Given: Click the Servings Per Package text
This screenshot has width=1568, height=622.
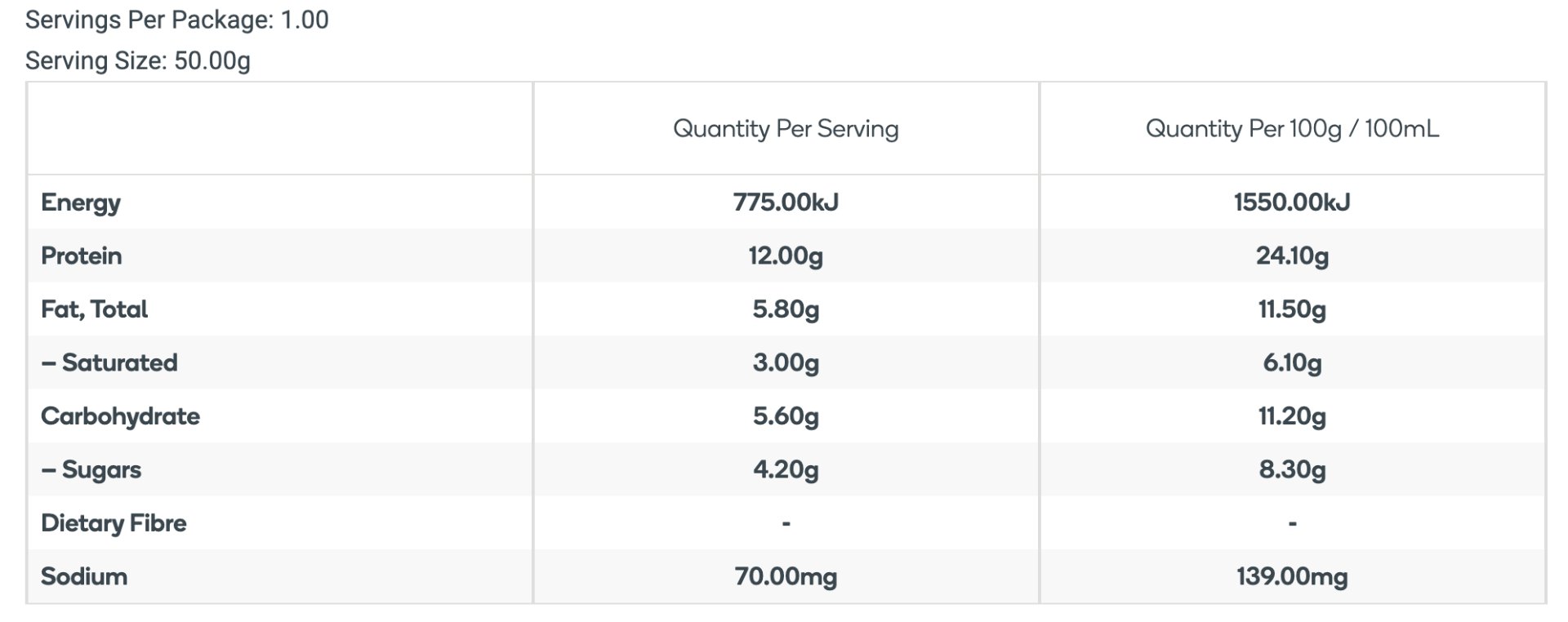Looking at the screenshot, I should click(176, 20).
